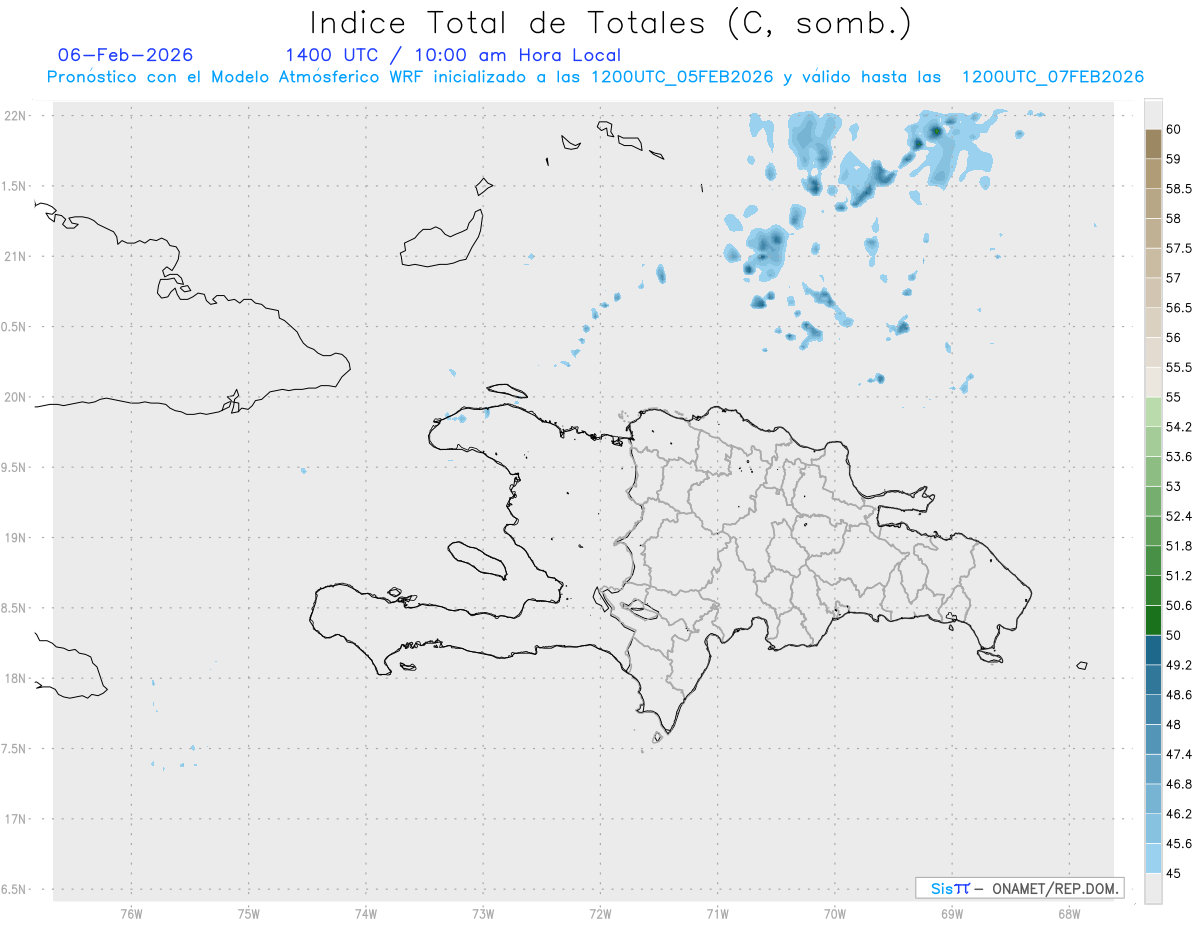Screen dimensions: 1200x927
Task: Click the '72W' longitude label
Action: click(600, 913)
